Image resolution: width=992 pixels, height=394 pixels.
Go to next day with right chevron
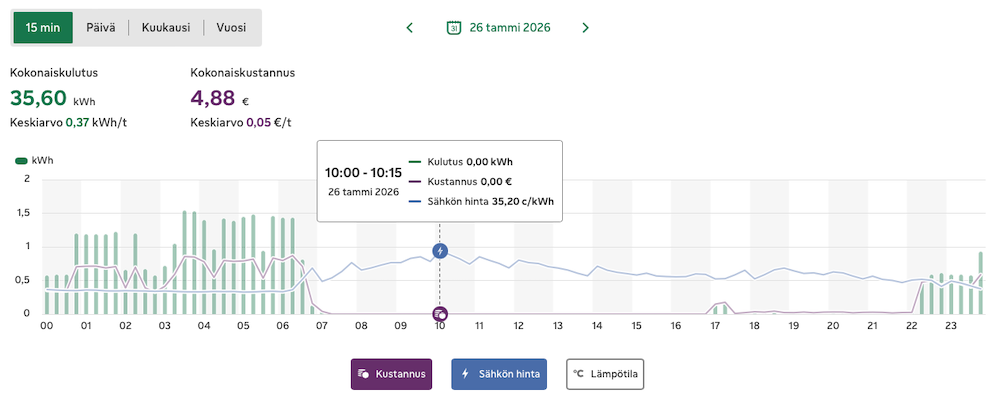585,28
